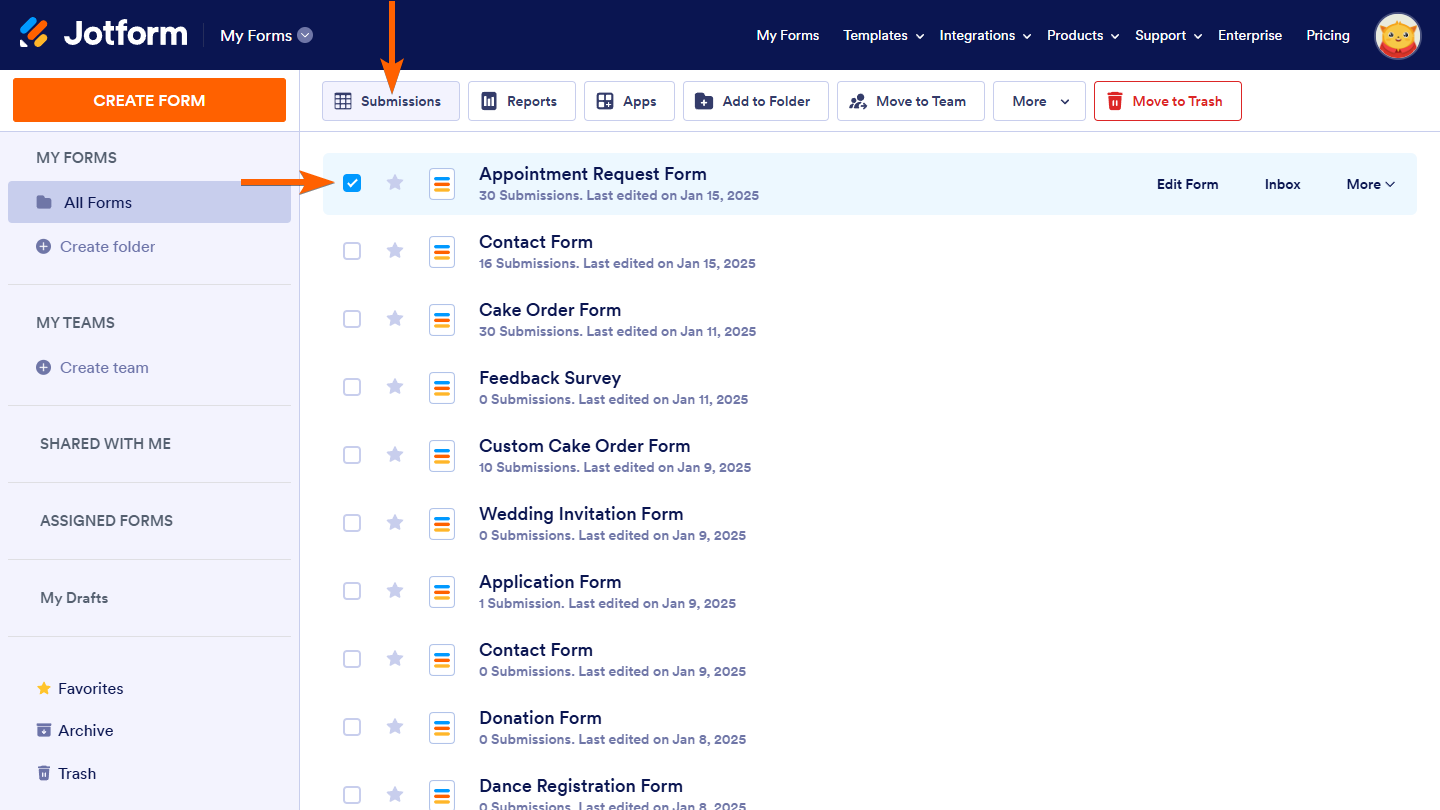The image size is (1440, 810).
Task: Open the Dance Registration Form title
Action: 581,786
